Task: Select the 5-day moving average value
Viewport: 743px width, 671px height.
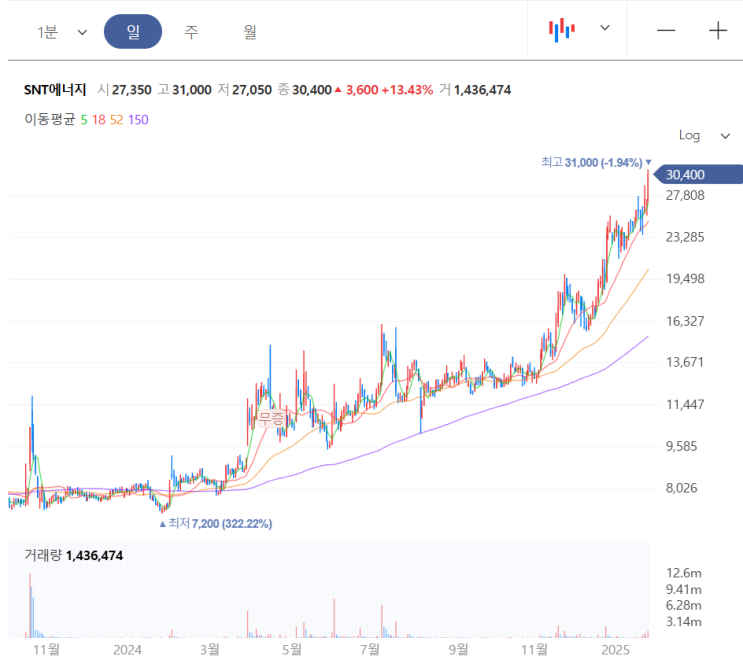Action: (84, 120)
